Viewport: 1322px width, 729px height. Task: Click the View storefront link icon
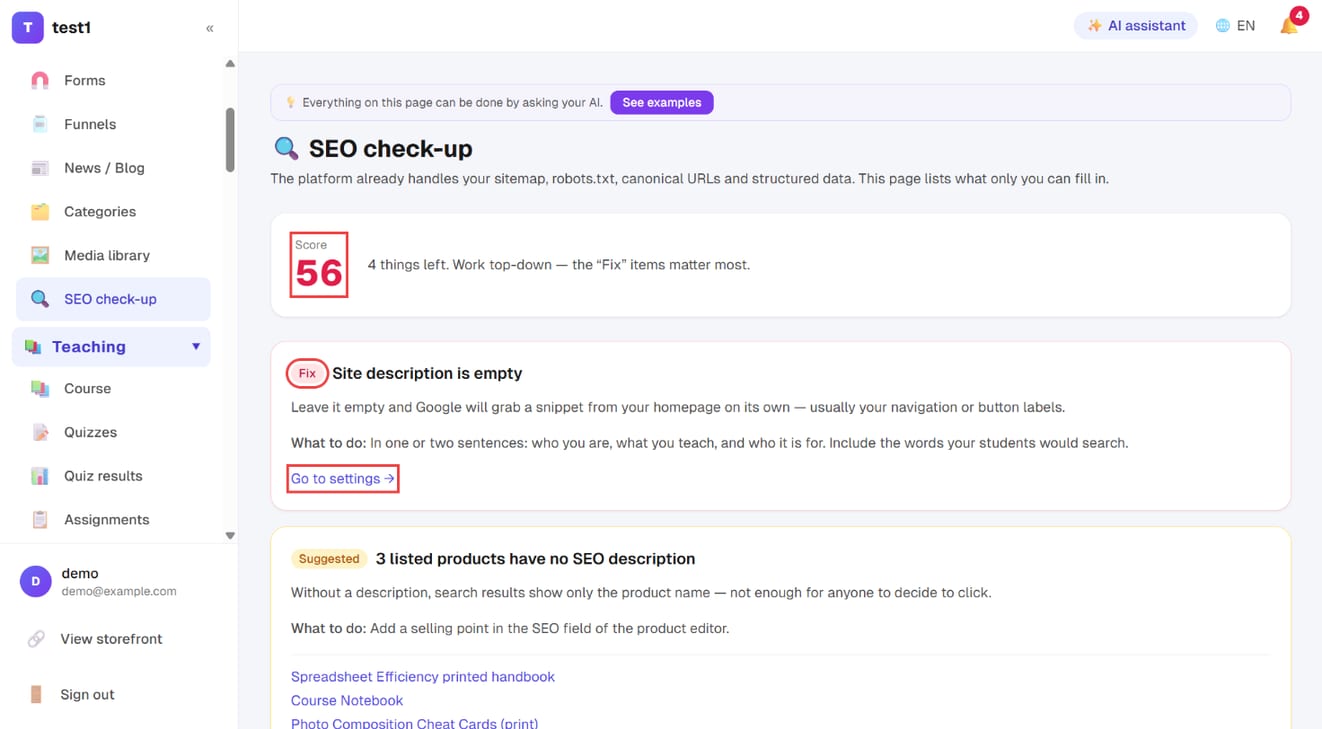36,639
